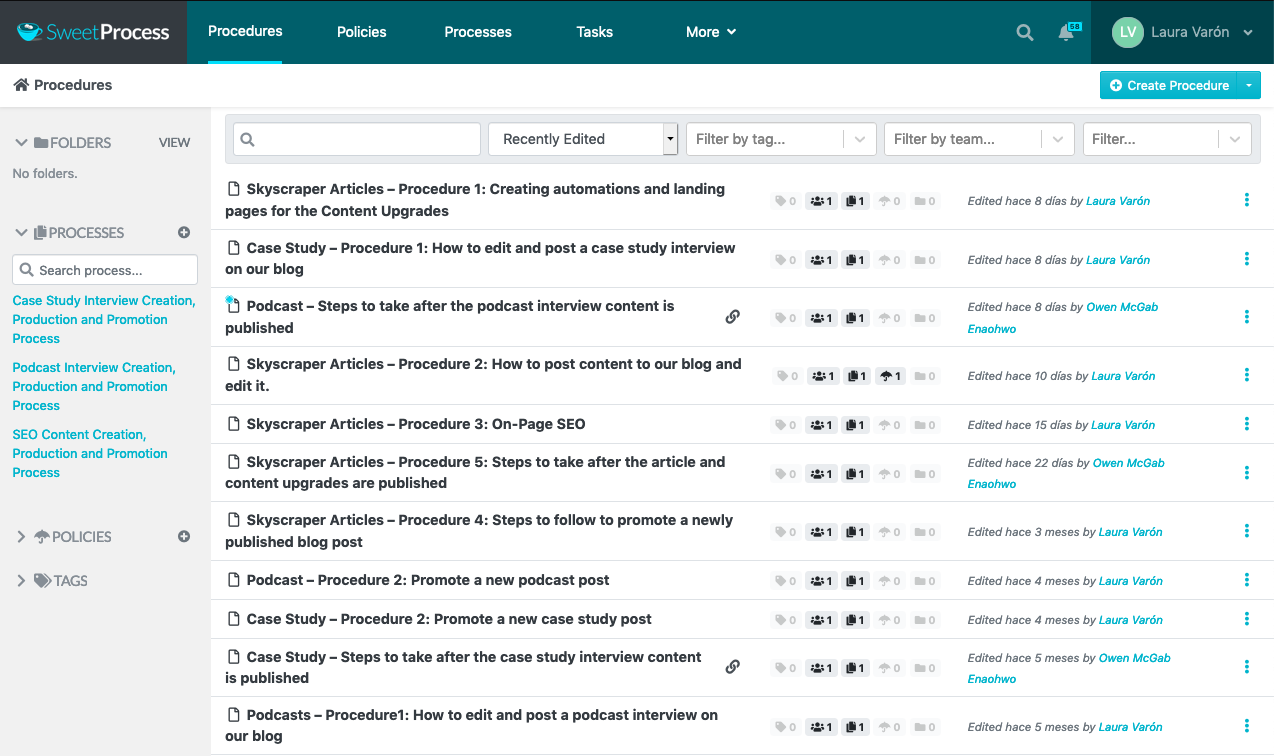Image resolution: width=1274 pixels, height=756 pixels.
Task: Switch to the Policies tab
Action: (x=361, y=31)
